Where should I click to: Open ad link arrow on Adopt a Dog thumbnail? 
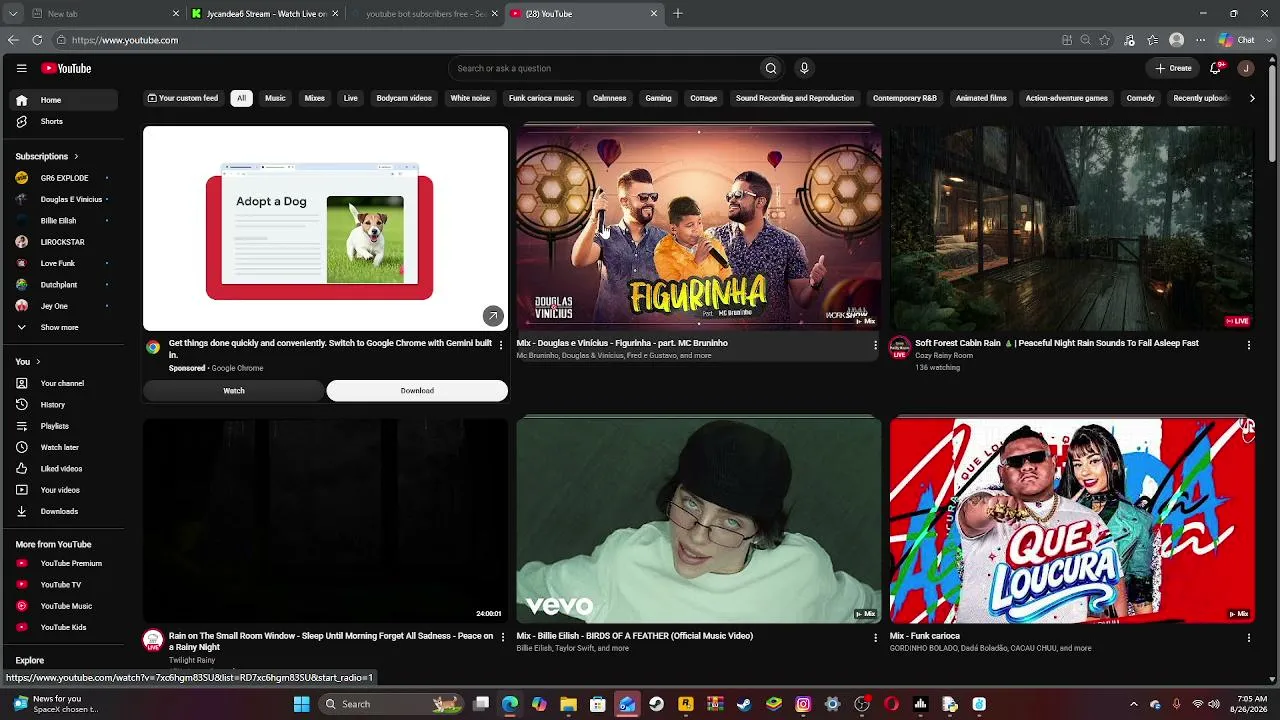coord(493,316)
